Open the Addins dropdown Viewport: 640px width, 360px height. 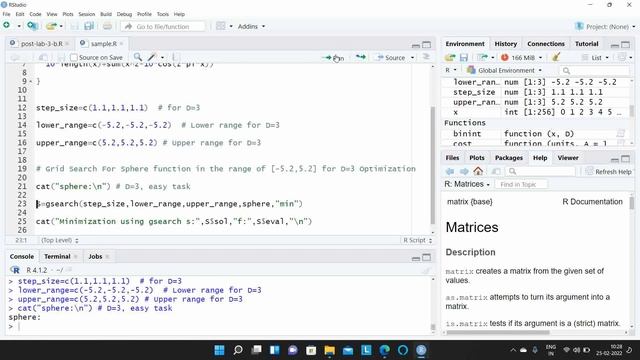tap(251, 26)
